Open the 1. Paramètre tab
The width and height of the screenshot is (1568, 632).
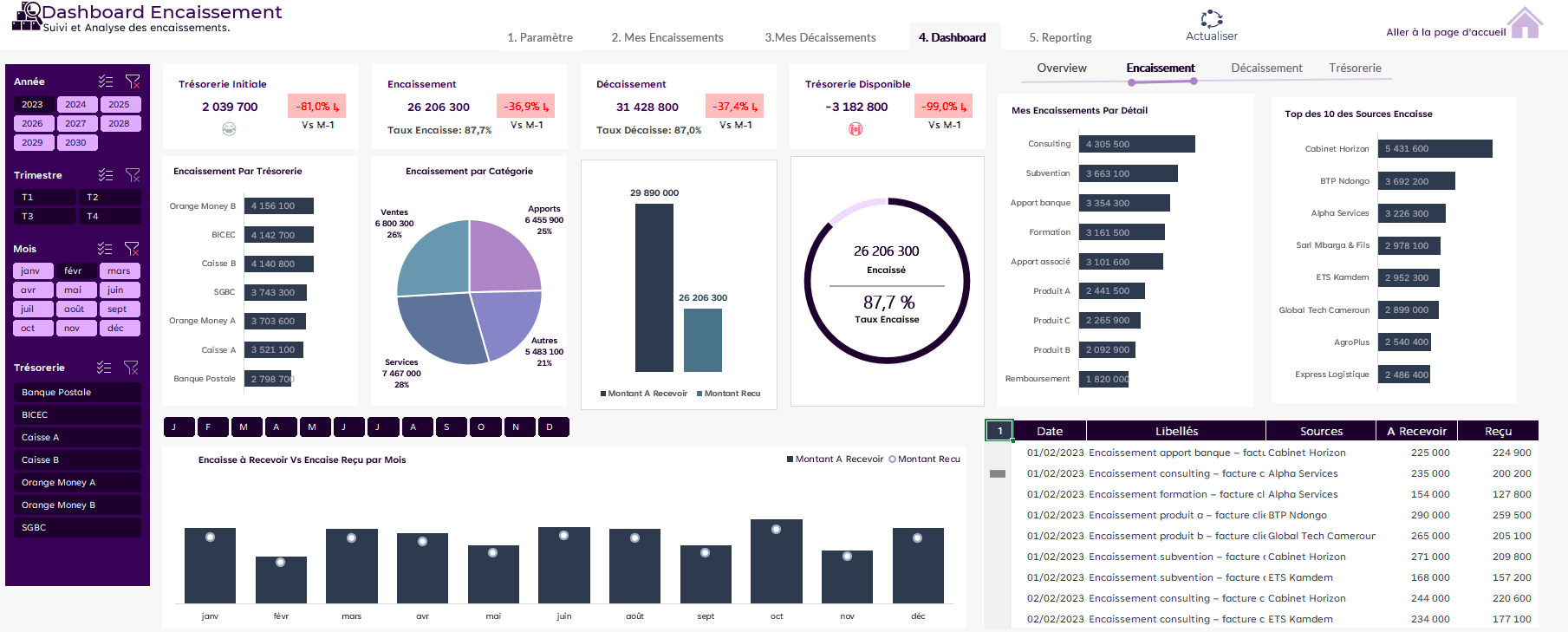point(540,37)
